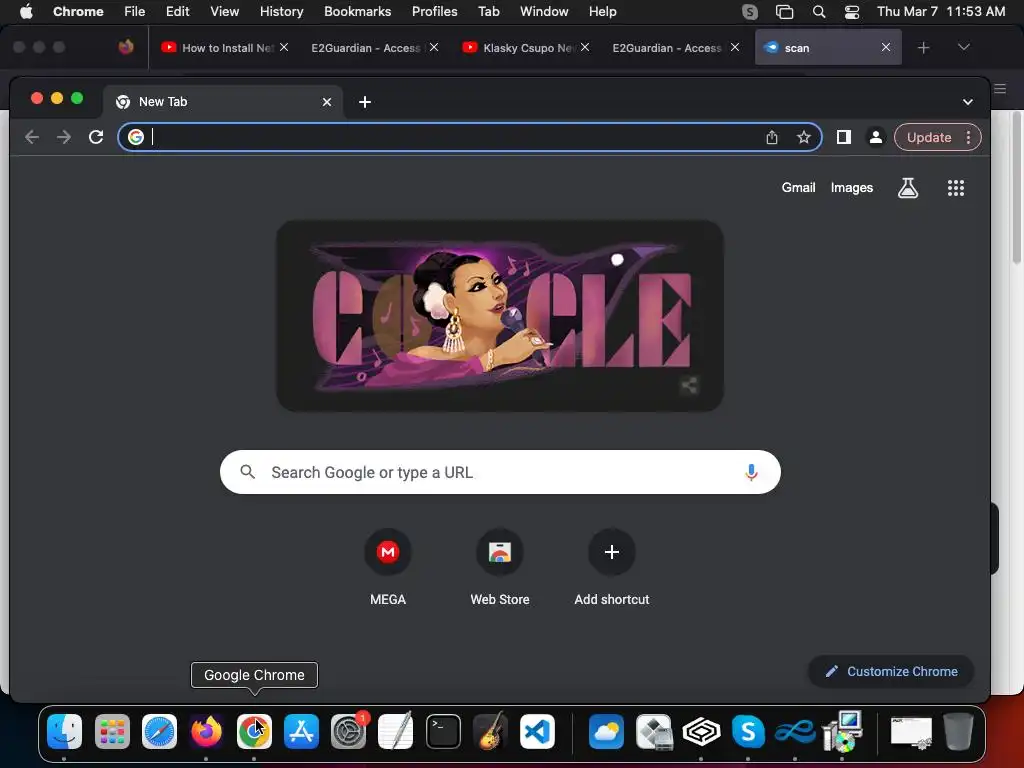Open Trash in the dock
The image size is (1024, 768).
[x=958, y=731]
